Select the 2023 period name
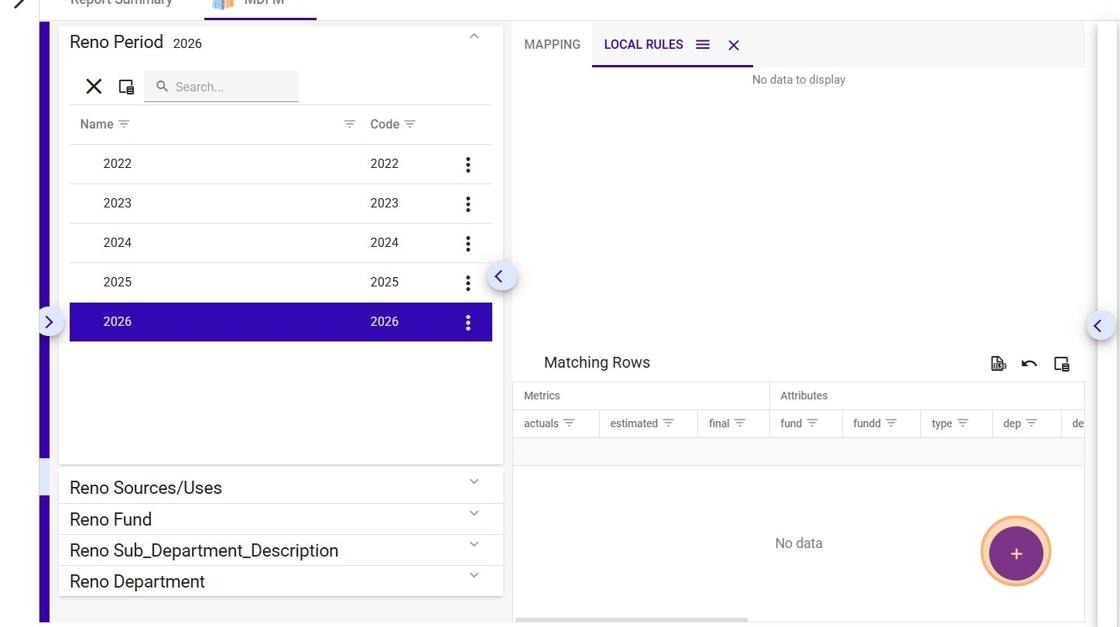The image size is (1120, 627). [117, 203]
